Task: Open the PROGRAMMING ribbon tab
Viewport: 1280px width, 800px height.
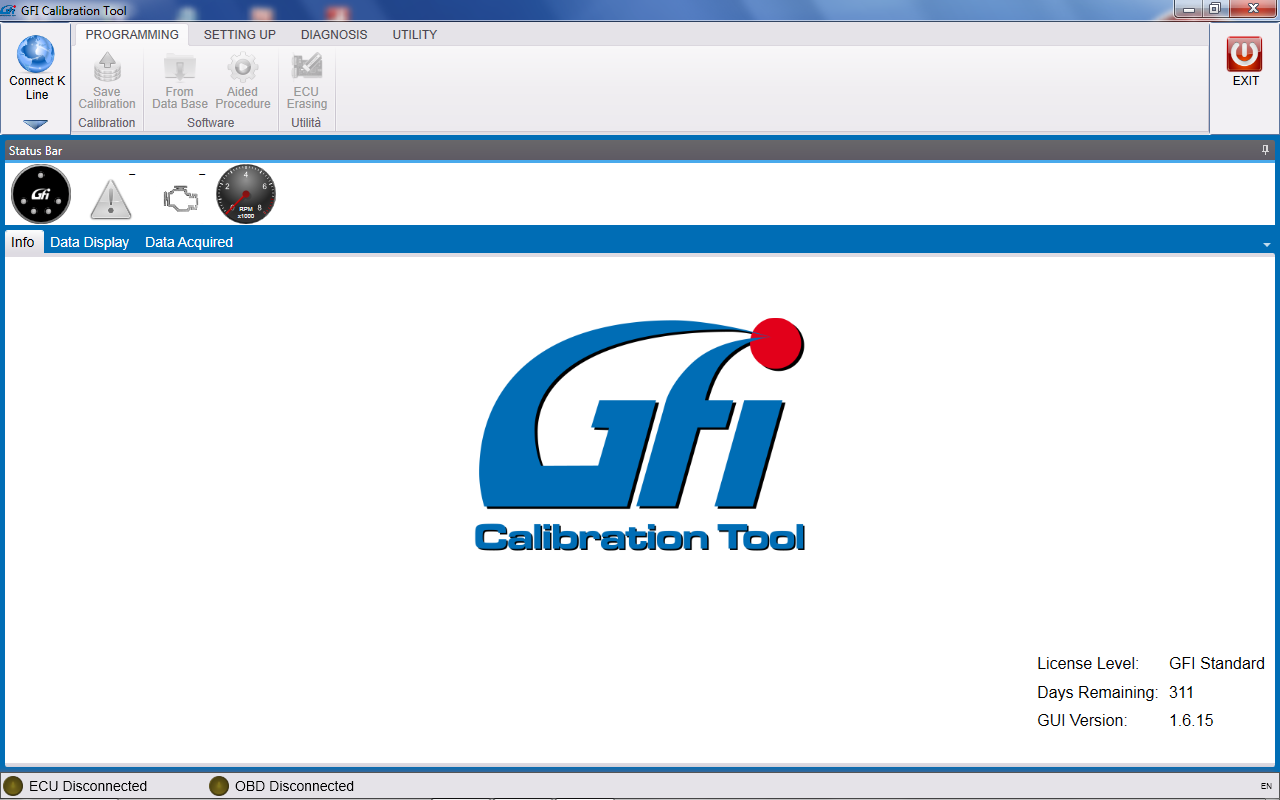Action: tap(132, 34)
